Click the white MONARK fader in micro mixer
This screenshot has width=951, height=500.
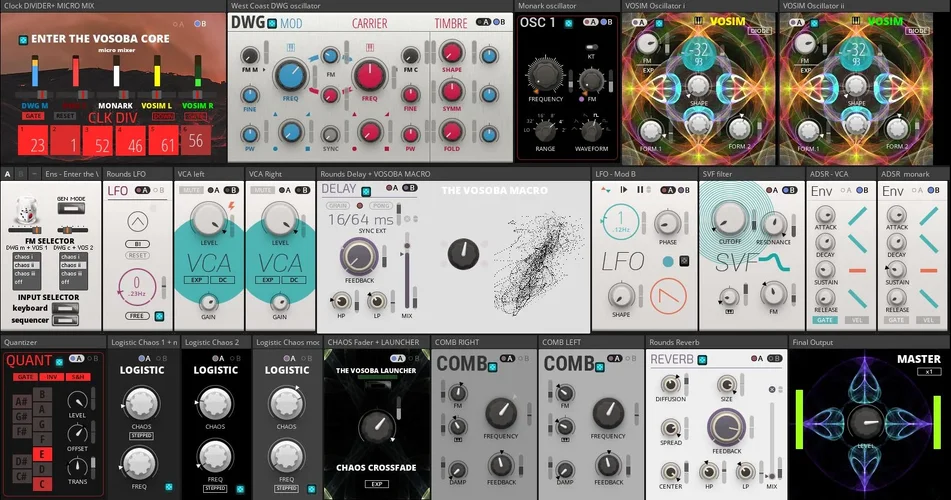point(116,73)
